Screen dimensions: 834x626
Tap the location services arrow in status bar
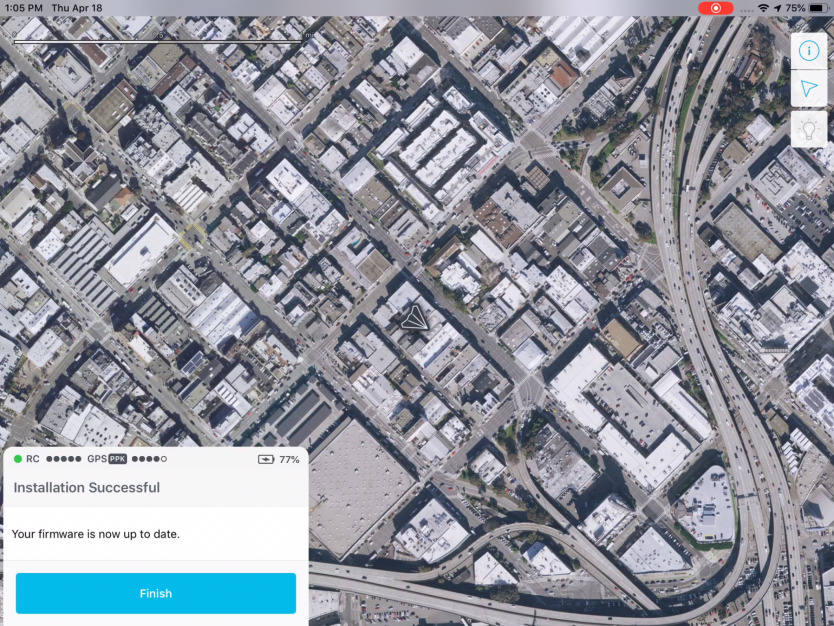coord(778,8)
